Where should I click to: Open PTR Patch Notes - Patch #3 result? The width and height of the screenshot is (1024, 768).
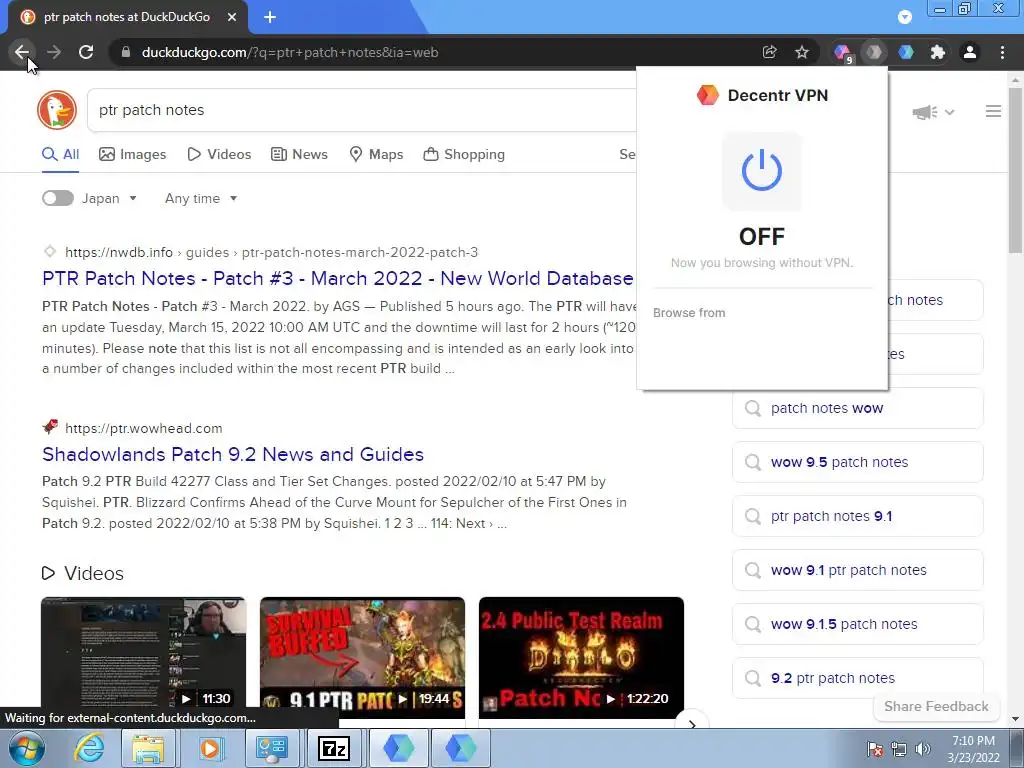(338, 278)
